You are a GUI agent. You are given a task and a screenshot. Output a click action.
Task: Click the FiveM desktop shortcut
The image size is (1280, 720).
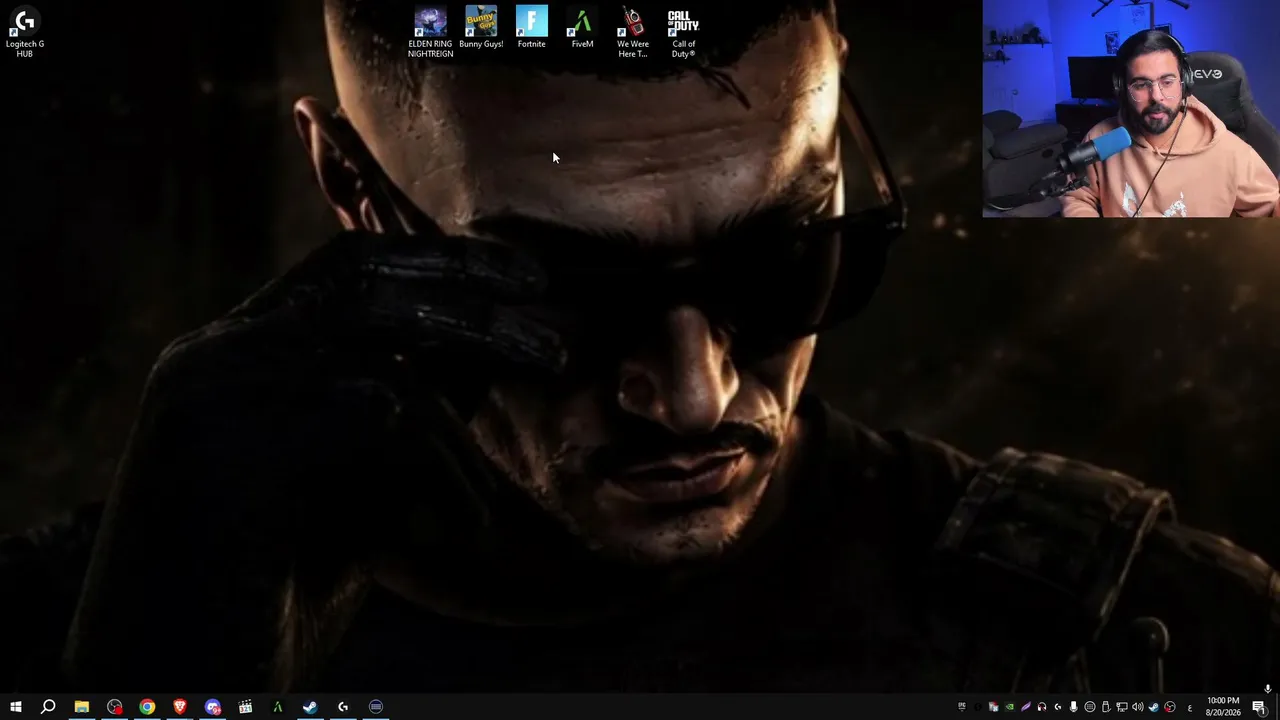(582, 28)
